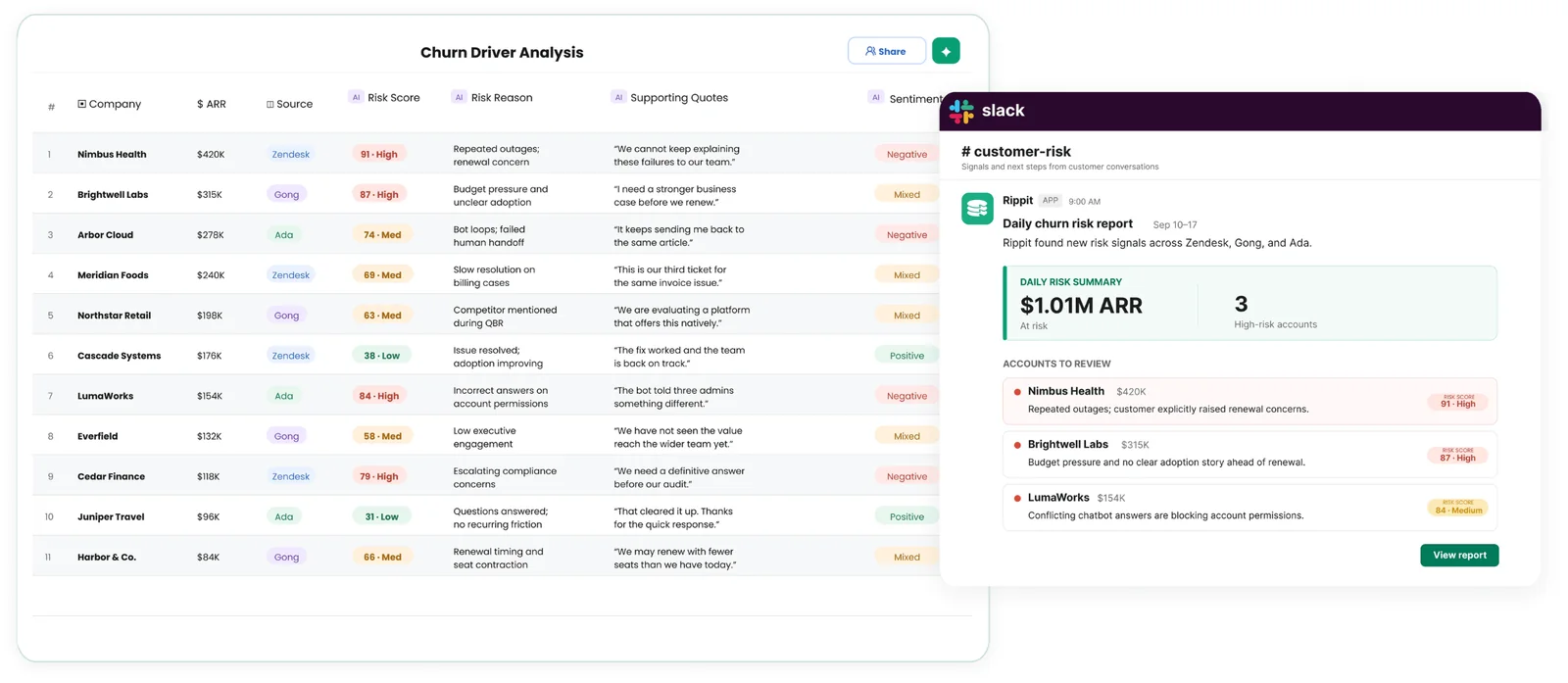
Task: Click the Positive sentiment tag for Cascade Systems
Action: [906, 356]
